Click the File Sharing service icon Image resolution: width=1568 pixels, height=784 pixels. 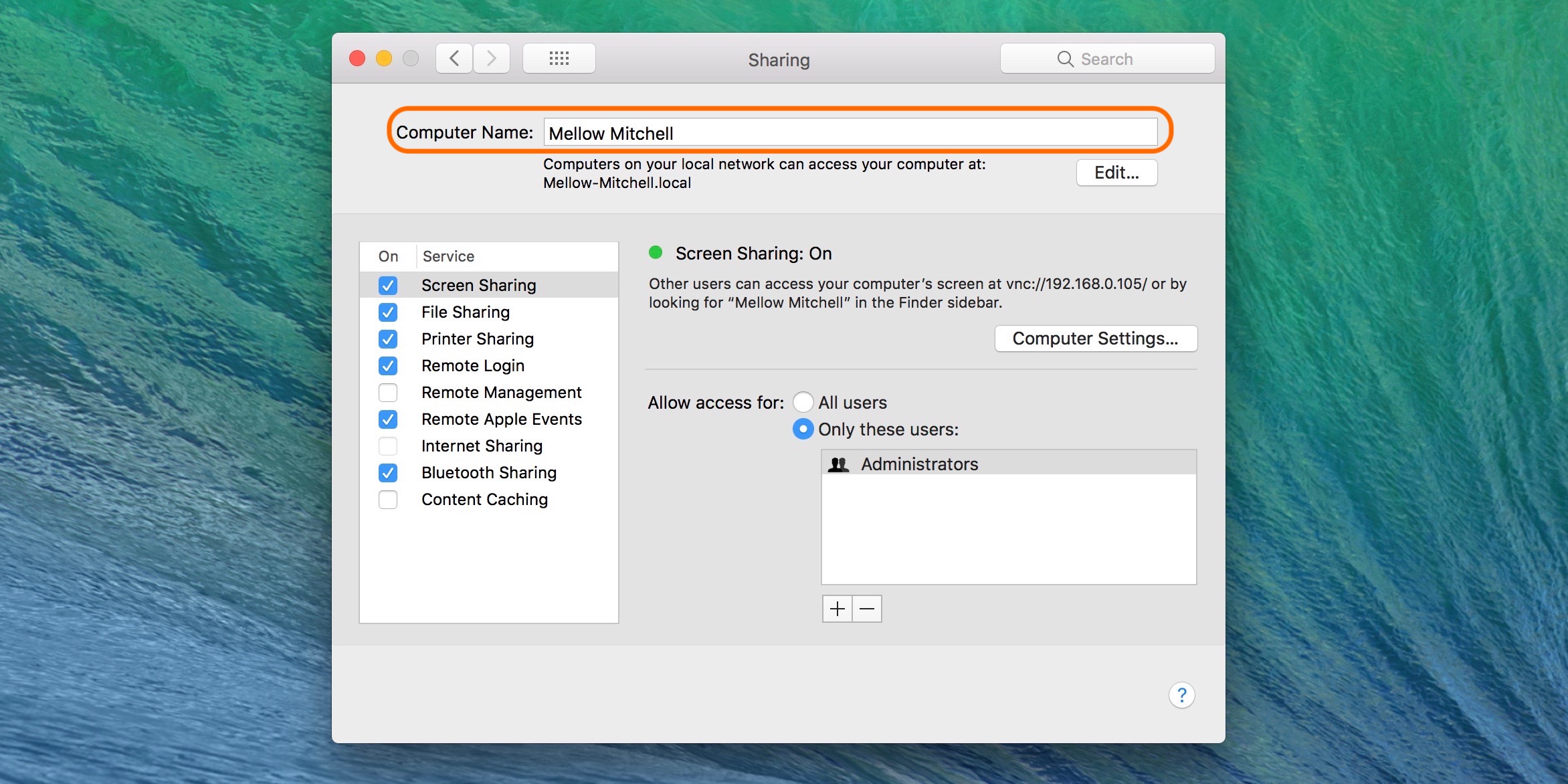(x=388, y=311)
